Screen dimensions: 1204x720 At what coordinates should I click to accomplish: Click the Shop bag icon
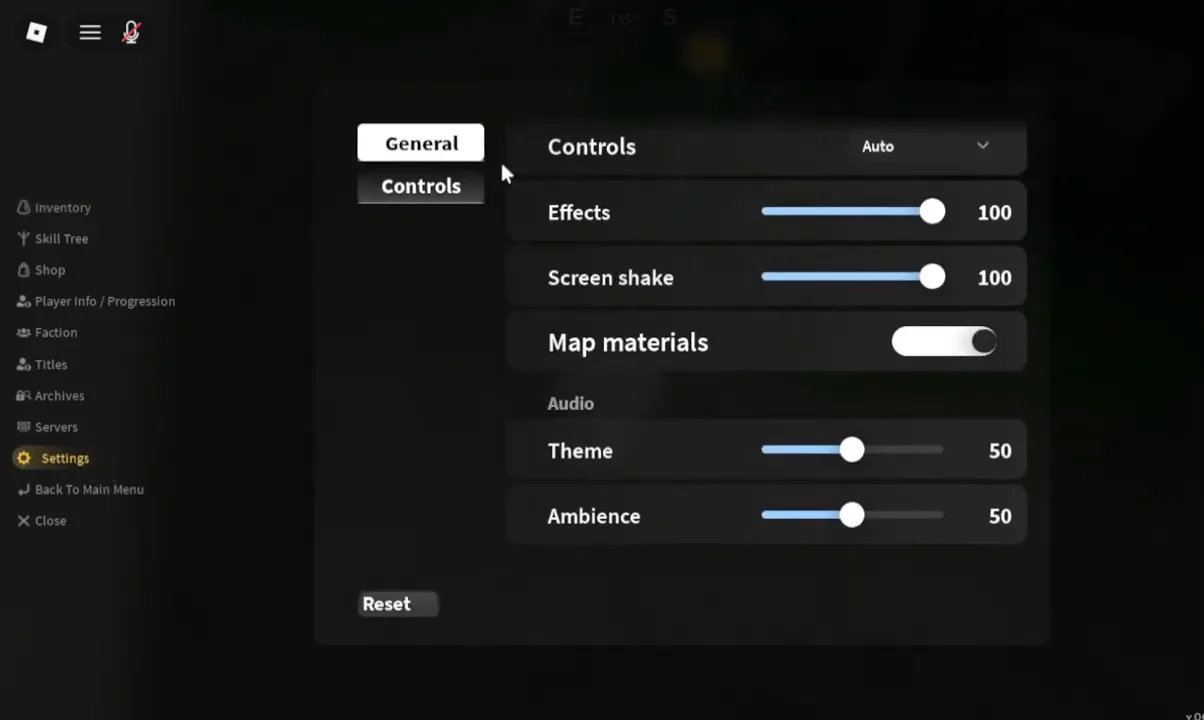coord(23,270)
